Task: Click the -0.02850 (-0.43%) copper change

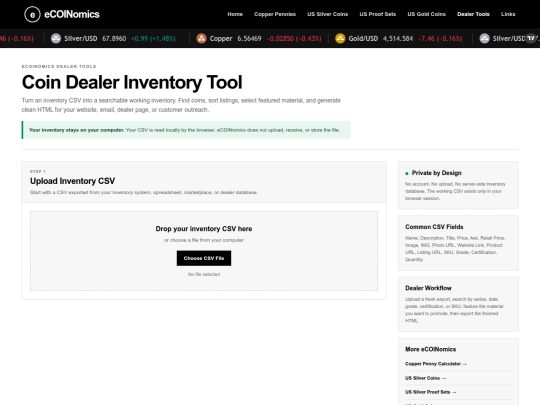Action: click(294, 38)
